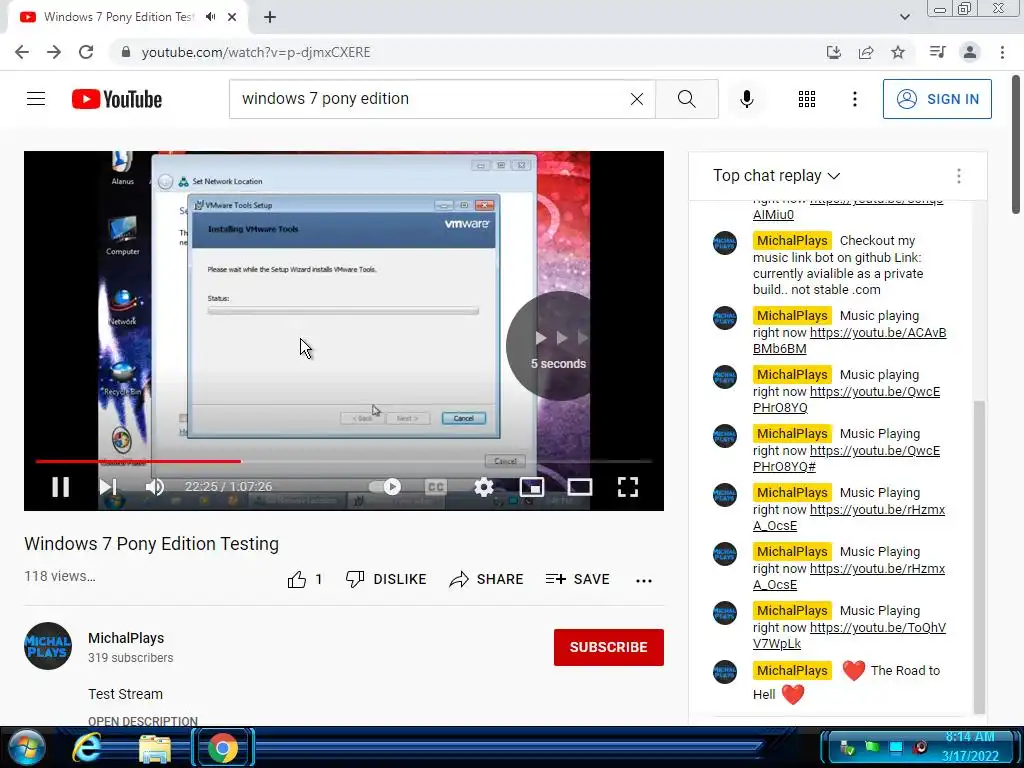Viewport: 1024px width, 768px height.
Task: Click the Chrome address bar URL
Action: [256, 52]
